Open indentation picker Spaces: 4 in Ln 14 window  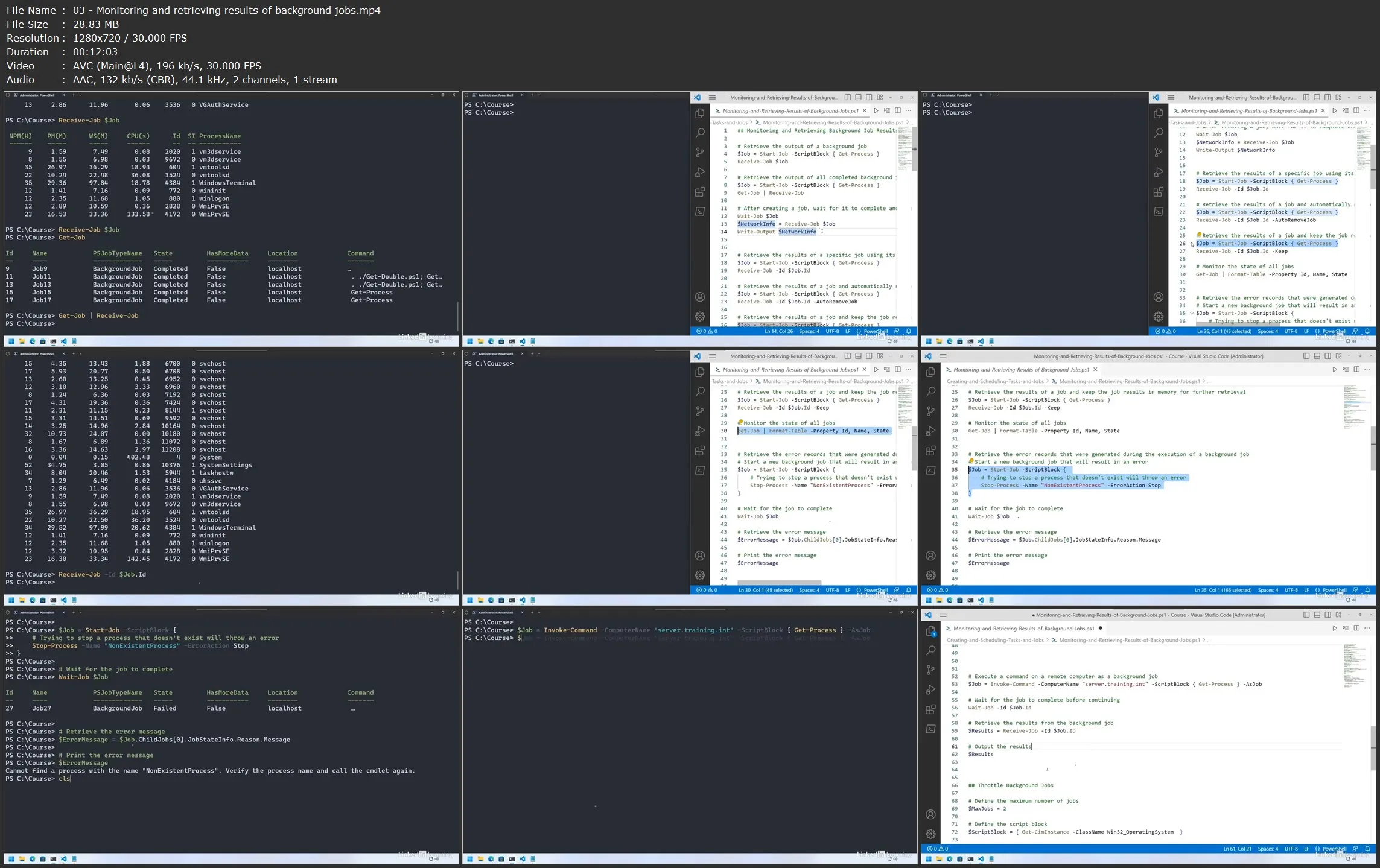pos(809,331)
